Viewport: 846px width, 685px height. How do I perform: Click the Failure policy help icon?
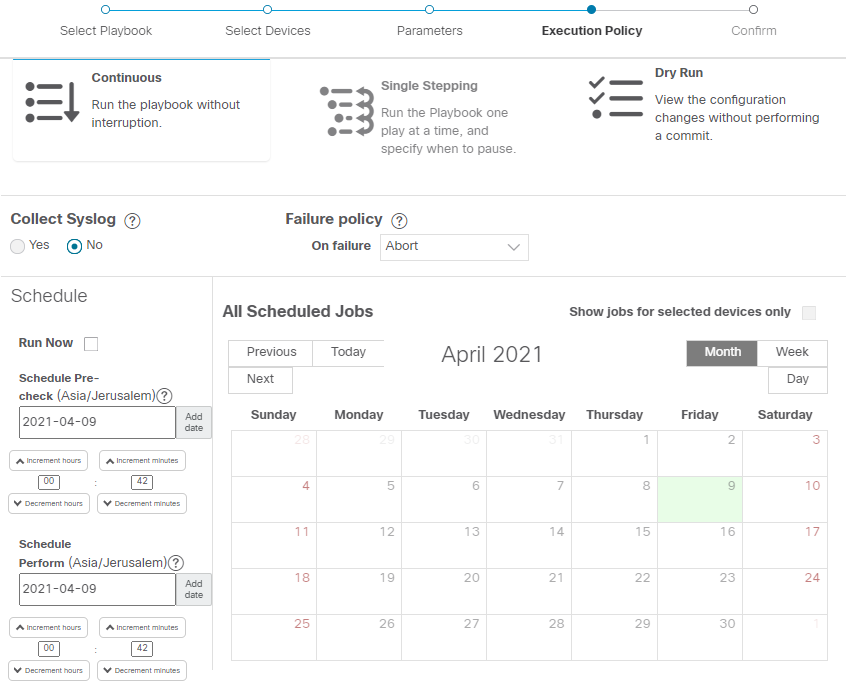[x=398, y=220]
